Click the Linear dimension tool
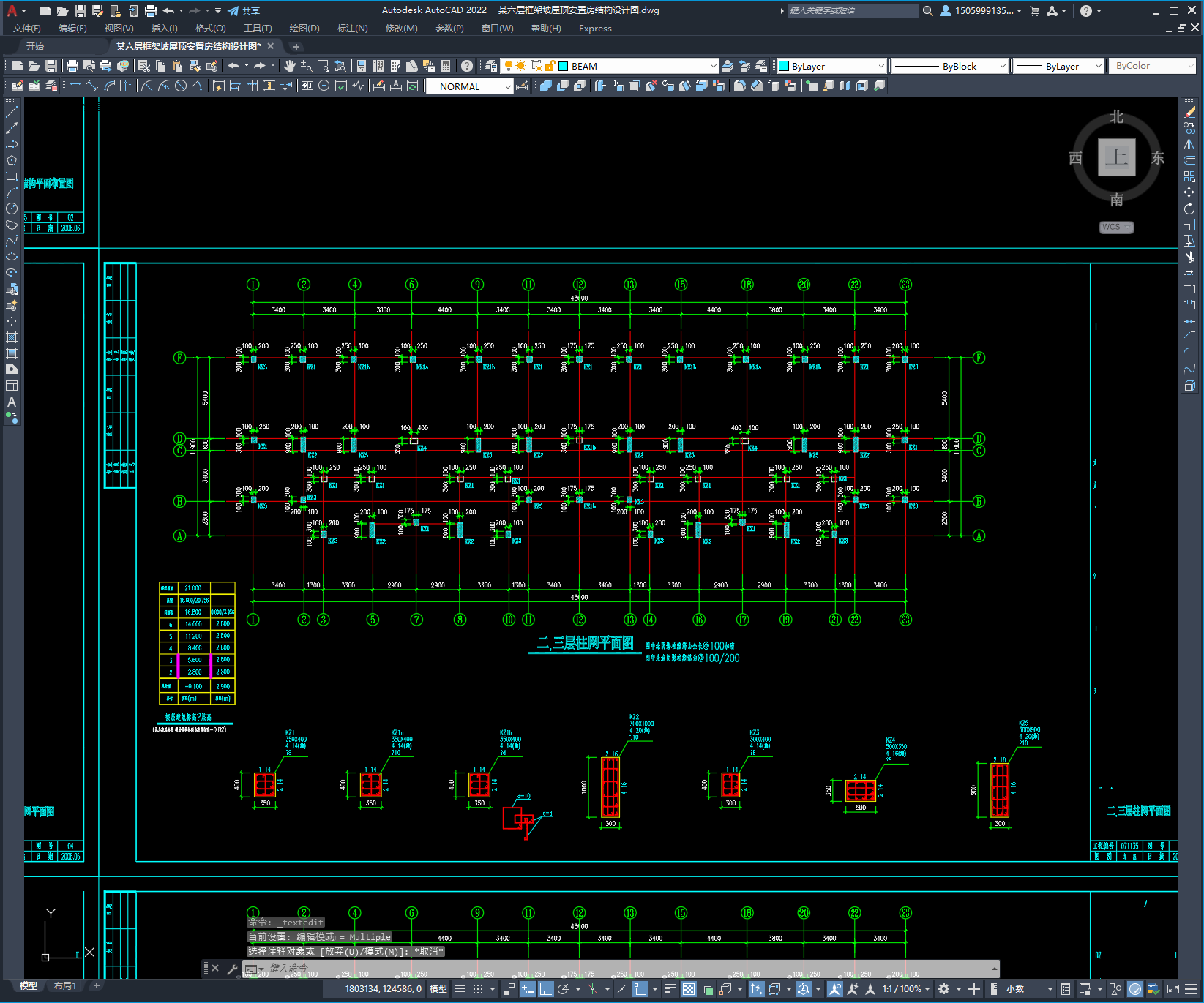This screenshot has height=1003, width=1204. coord(75,86)
